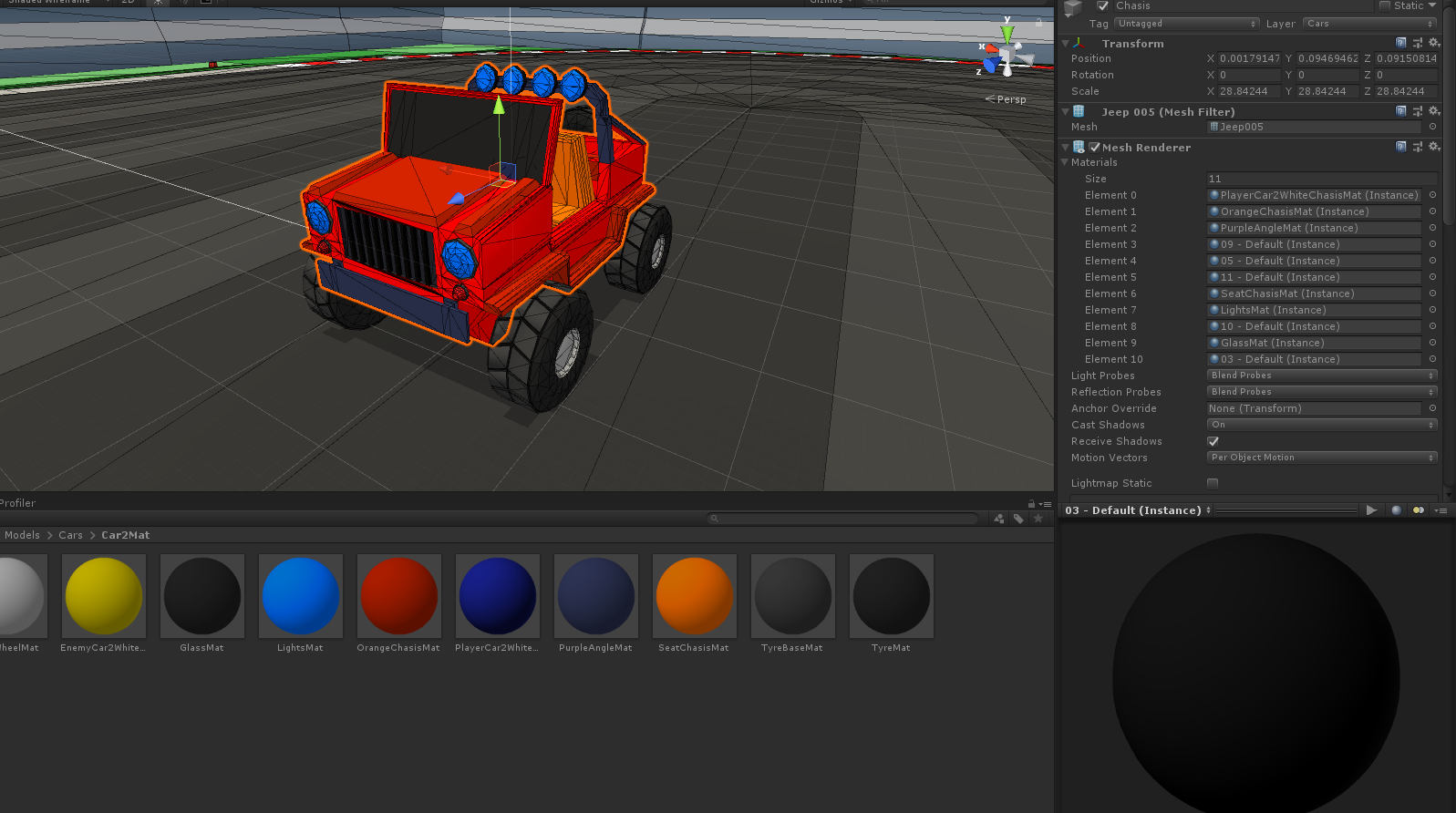Click the Chasis object name field

[1244, 5]
